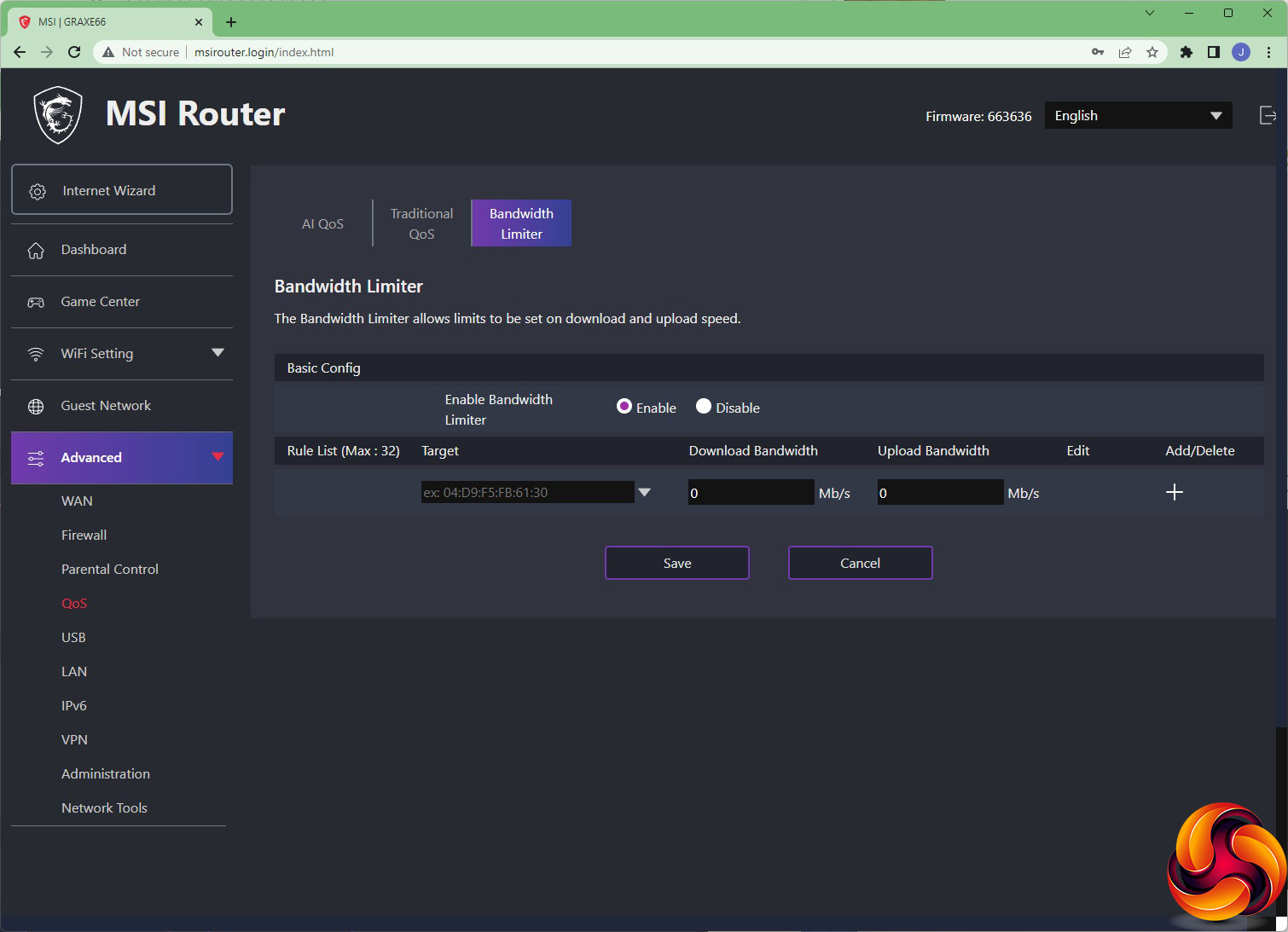
Task: Select the Disable radio button
Action: [x=704, y=407]
